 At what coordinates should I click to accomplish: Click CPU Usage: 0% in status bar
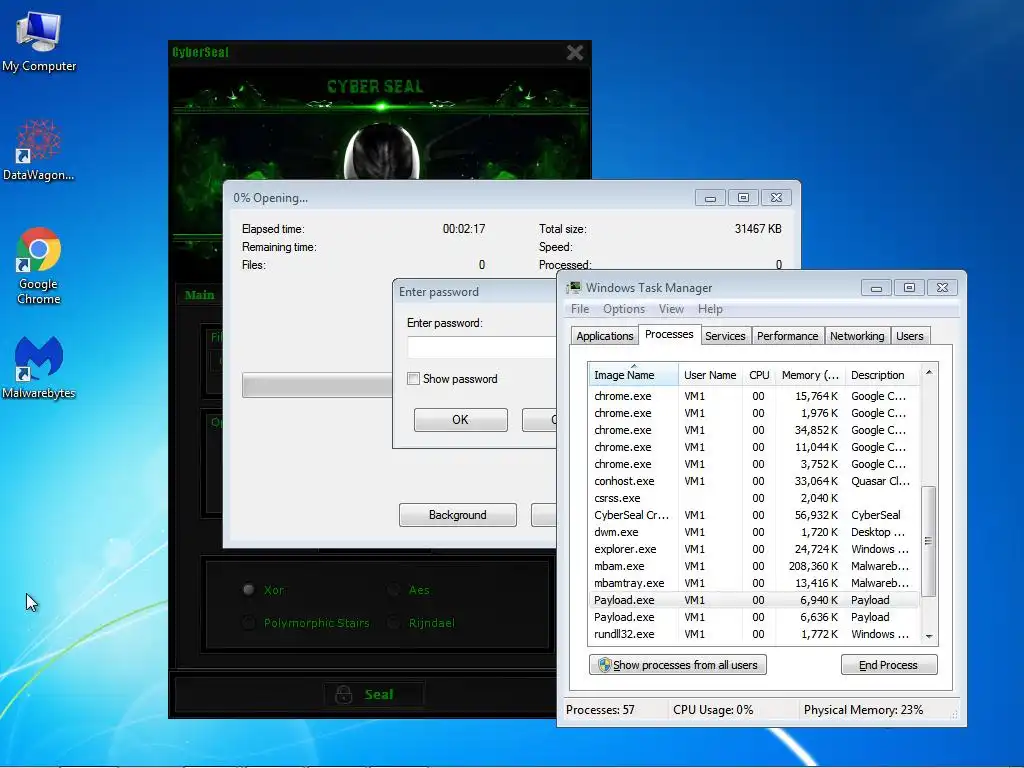pyautogui.click(x=713, y=710)
